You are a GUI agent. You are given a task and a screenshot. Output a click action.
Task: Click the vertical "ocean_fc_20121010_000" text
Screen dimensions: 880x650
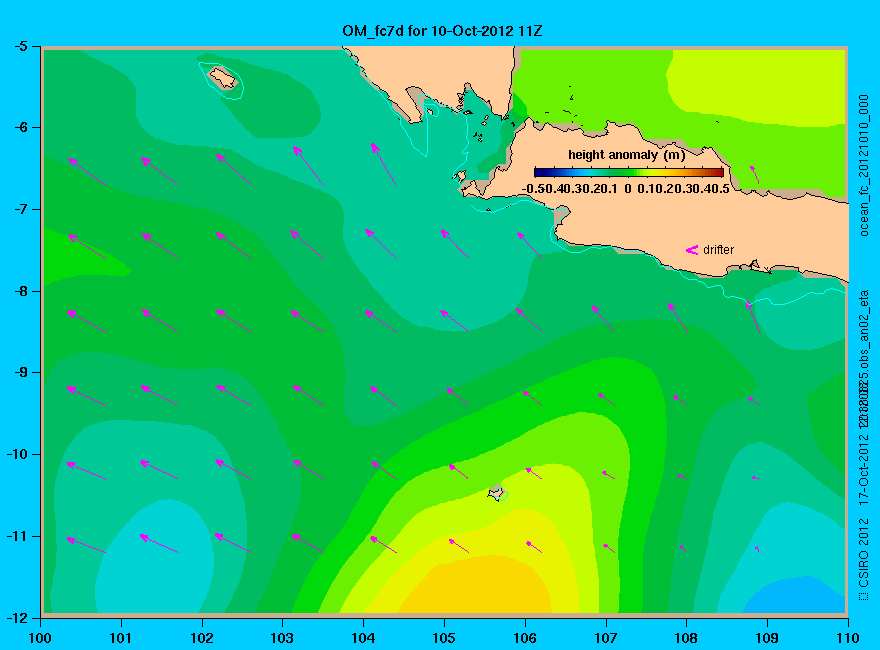point(864,166)
